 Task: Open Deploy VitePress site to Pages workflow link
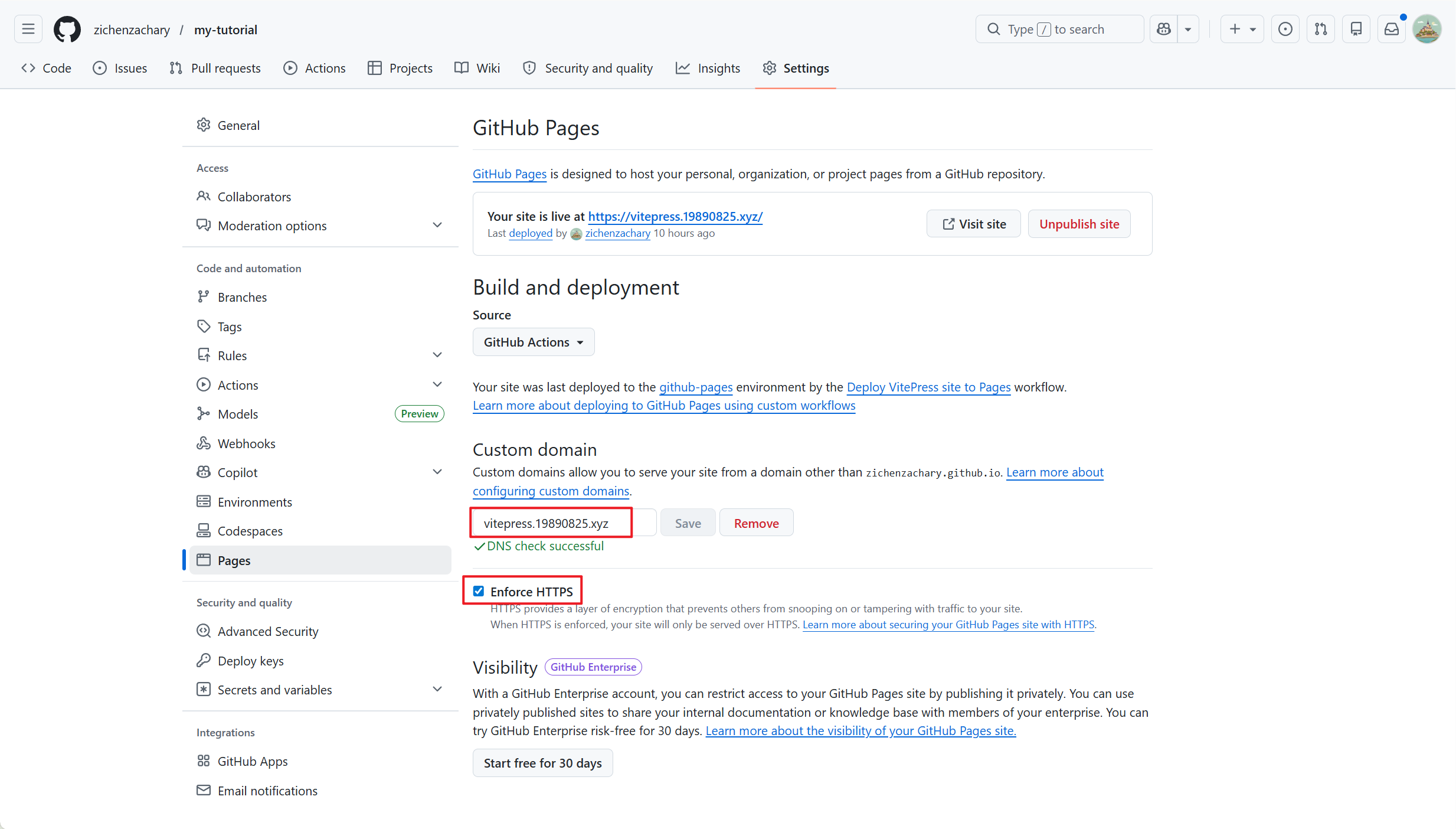928,387
